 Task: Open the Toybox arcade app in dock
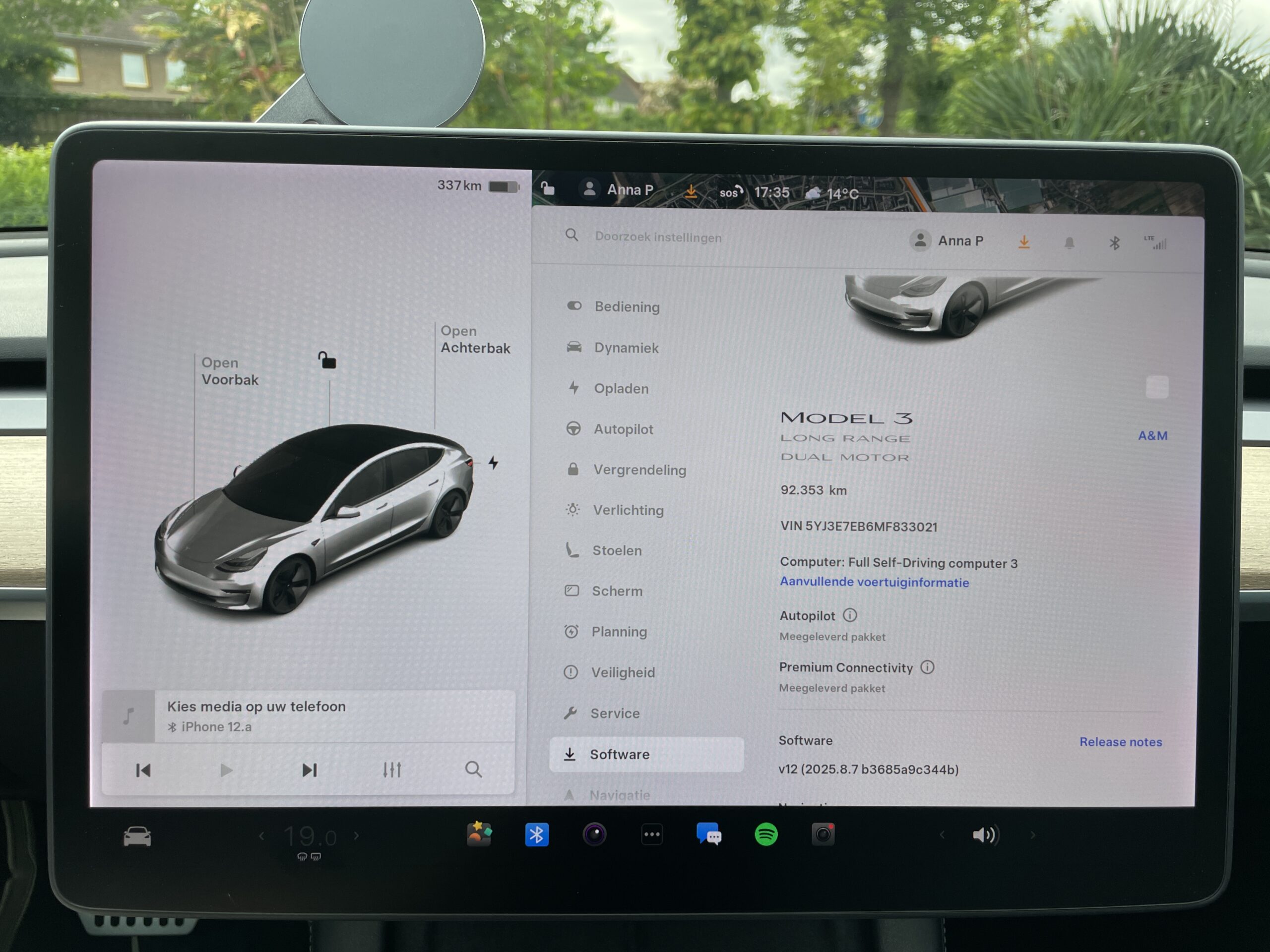tap(479, 834)
